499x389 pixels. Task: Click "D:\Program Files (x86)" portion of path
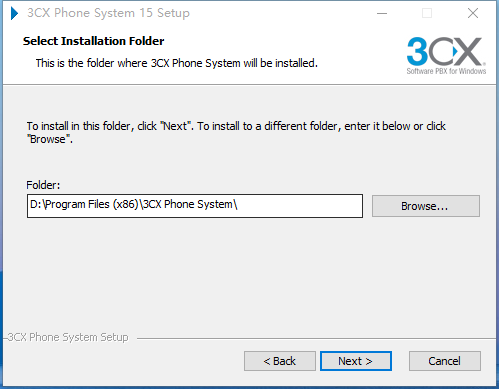click(84, 204)
